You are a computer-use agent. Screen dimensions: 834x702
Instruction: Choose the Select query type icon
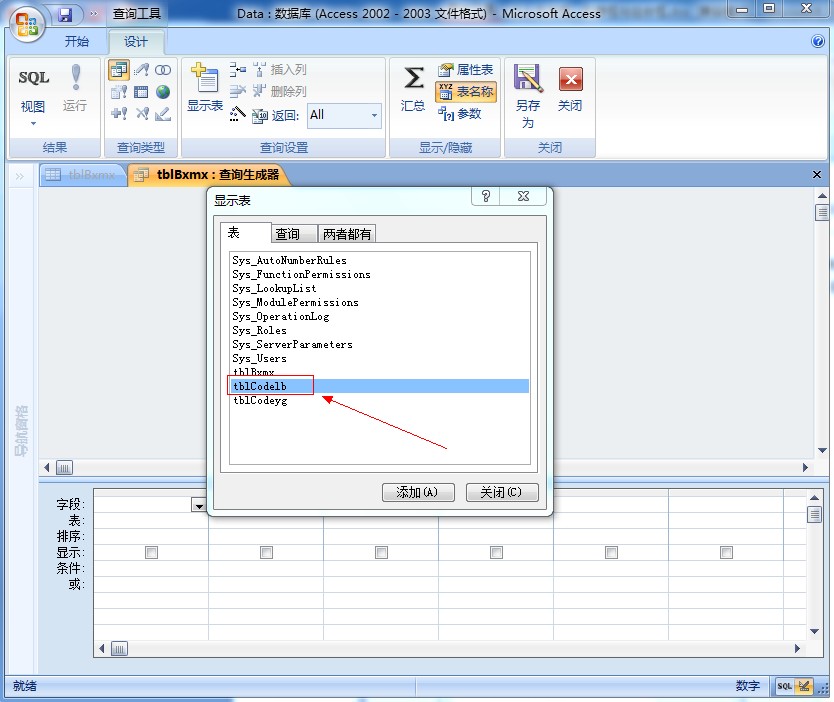coord(119,70)
